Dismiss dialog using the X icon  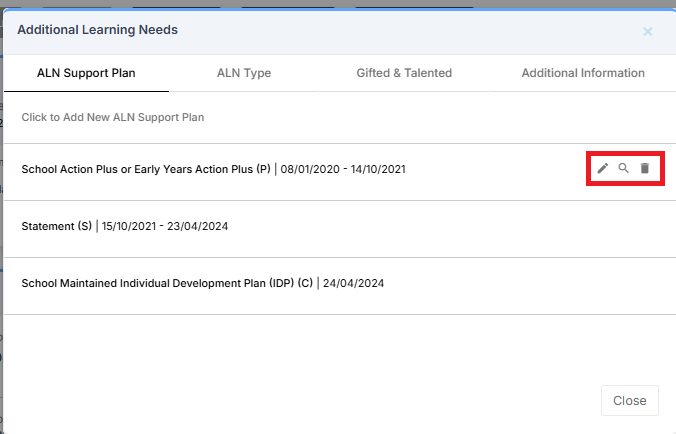647,31
